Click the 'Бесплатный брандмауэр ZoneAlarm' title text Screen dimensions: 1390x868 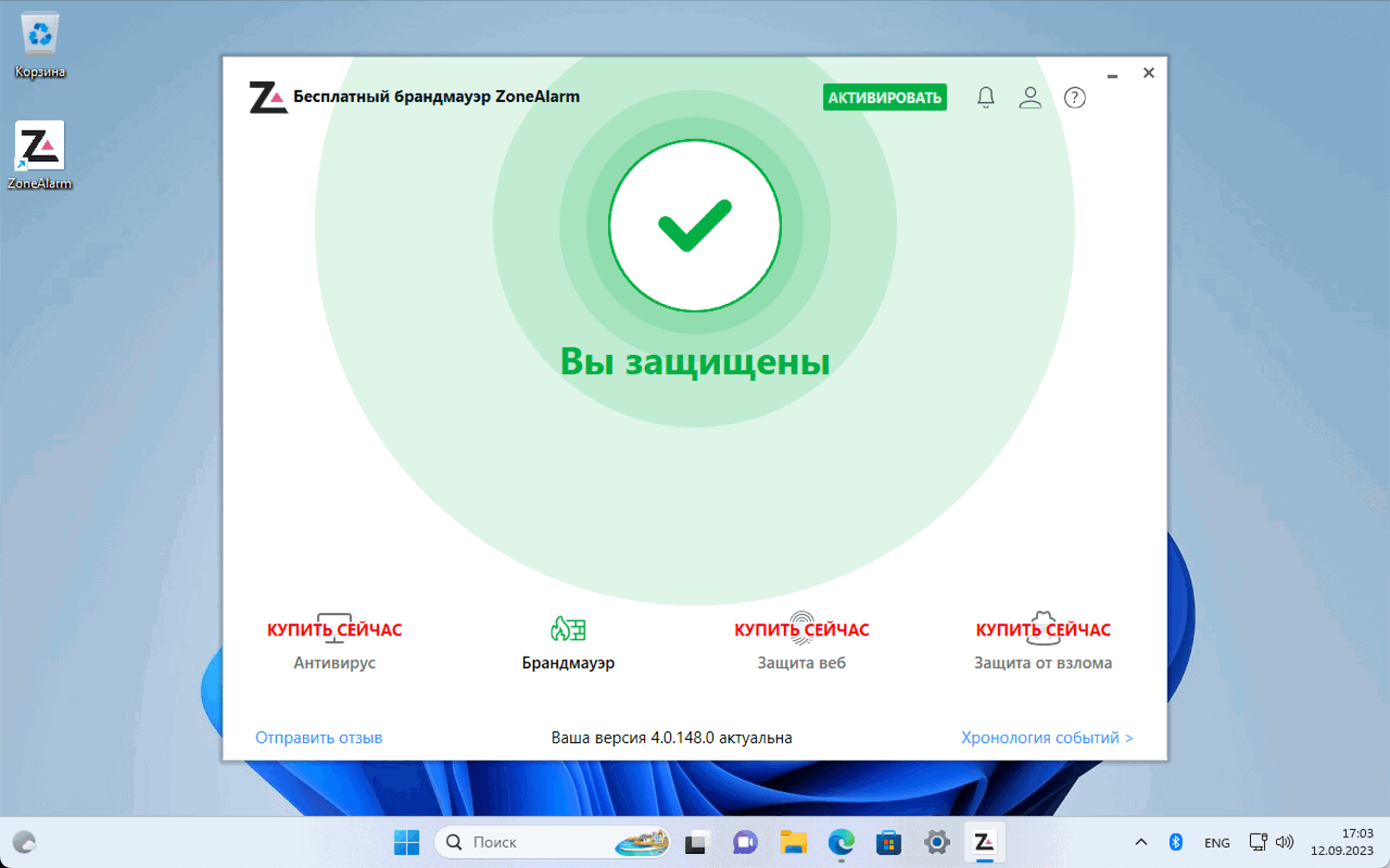click(x=436, y=96)
